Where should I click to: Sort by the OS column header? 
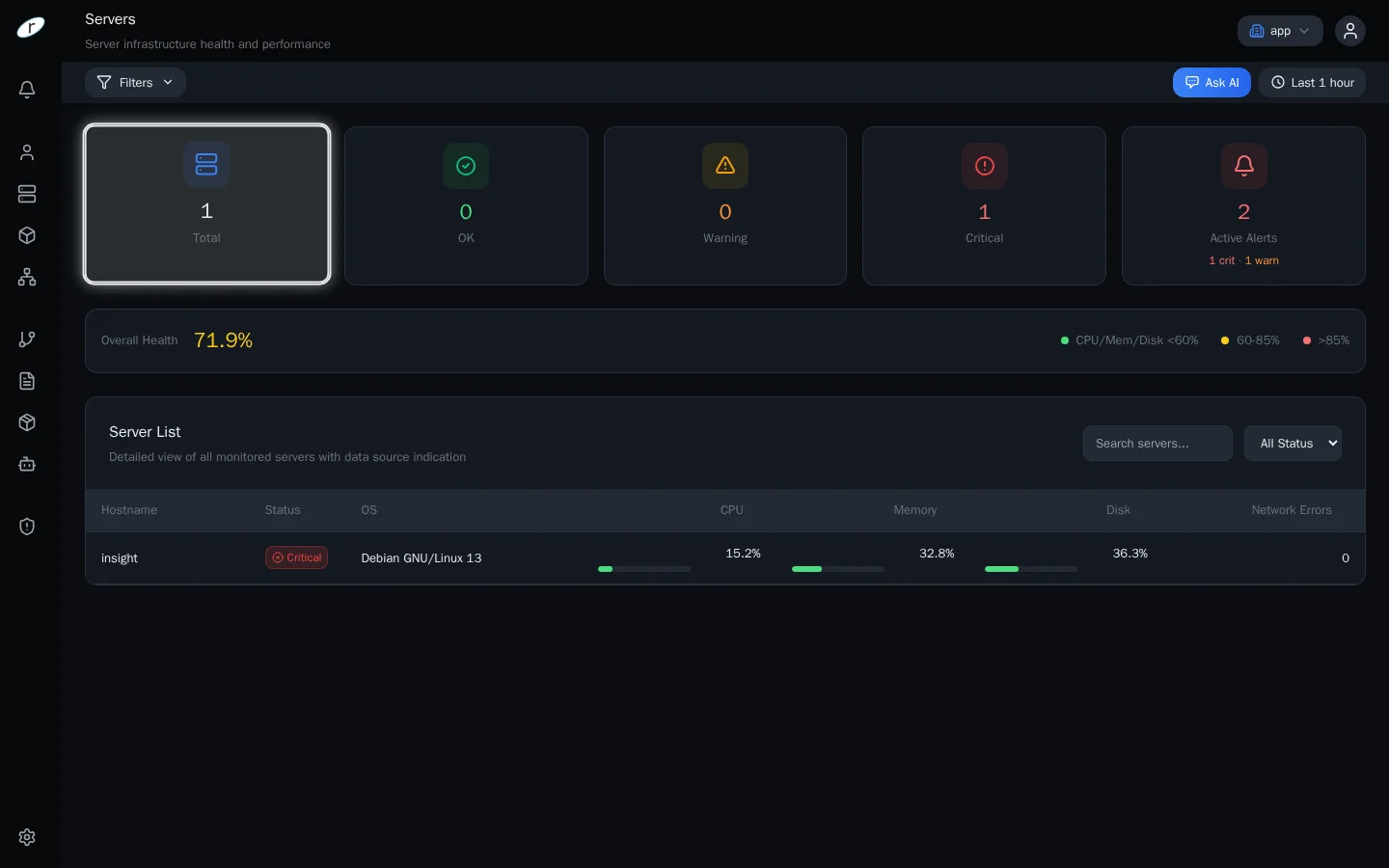coord(368,510)
